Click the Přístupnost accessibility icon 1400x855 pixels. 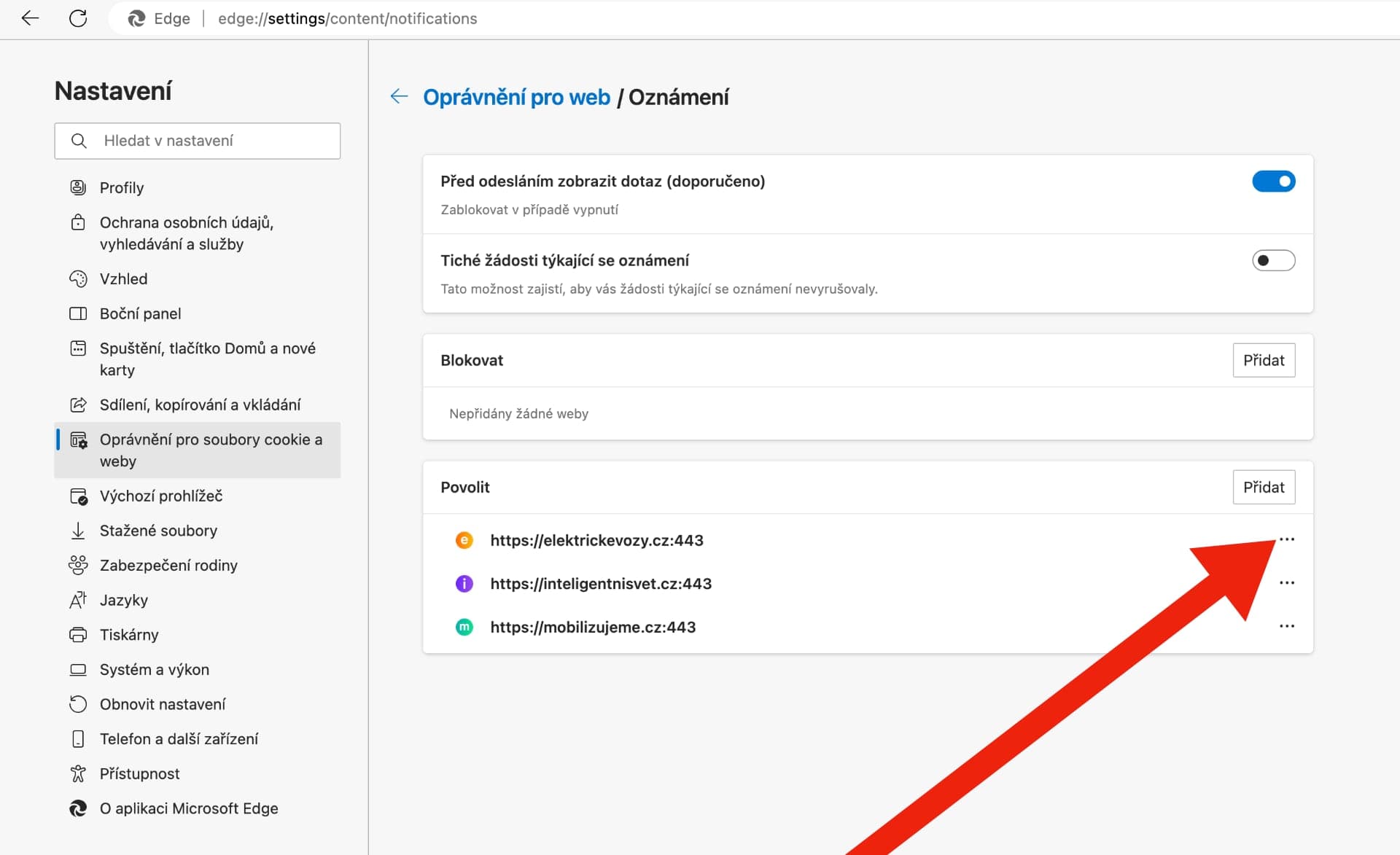pos(78,773)
